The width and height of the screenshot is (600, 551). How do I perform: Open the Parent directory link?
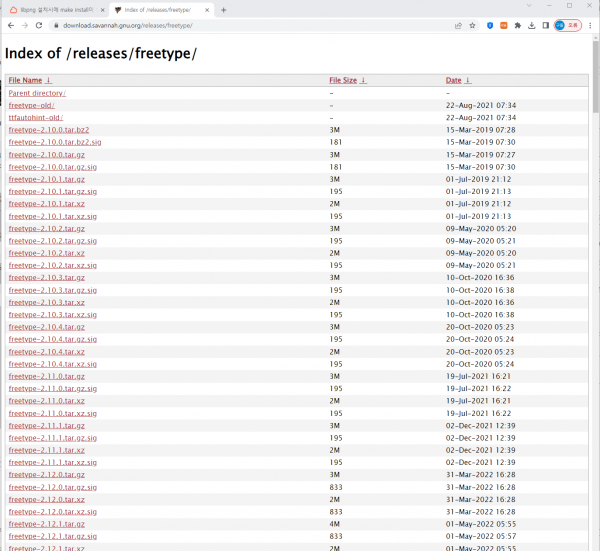click(x=37, y=93)
